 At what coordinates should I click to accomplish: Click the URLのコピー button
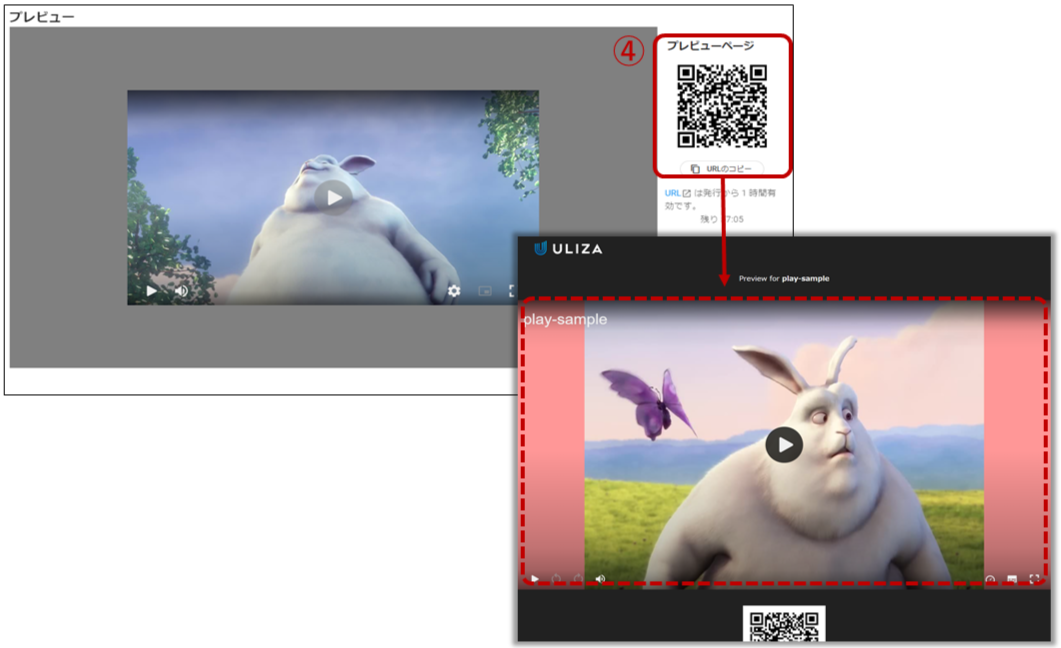point(721,168)
